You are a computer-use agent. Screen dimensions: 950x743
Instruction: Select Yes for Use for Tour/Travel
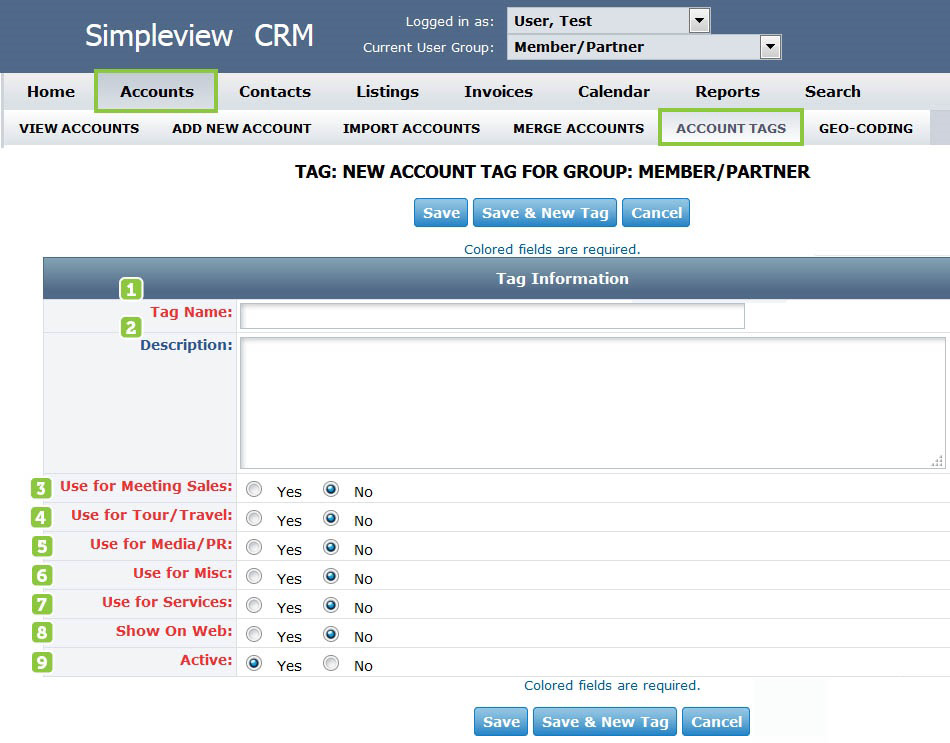pos(254,518)
